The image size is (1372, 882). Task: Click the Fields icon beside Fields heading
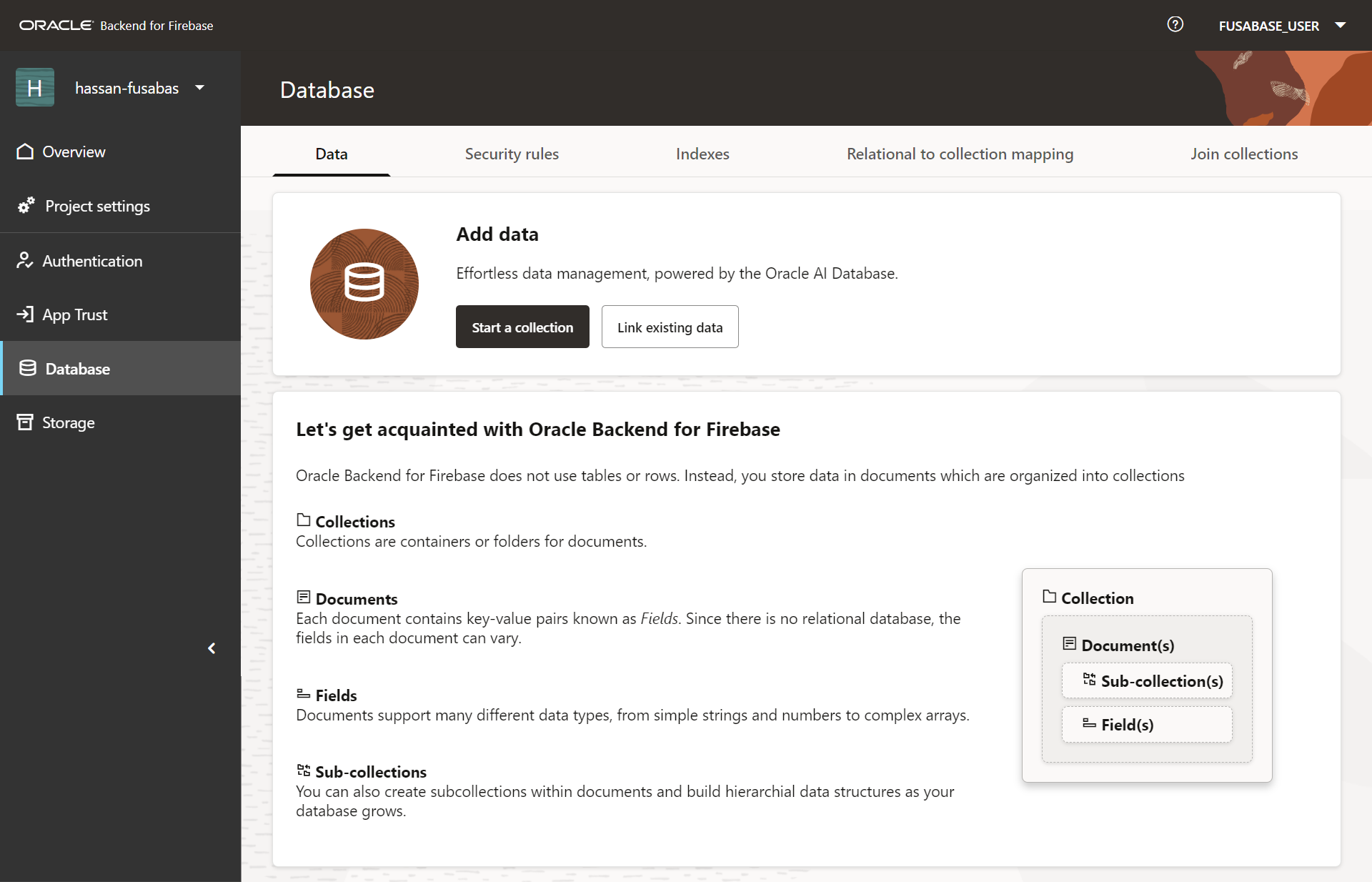point(304,694)
